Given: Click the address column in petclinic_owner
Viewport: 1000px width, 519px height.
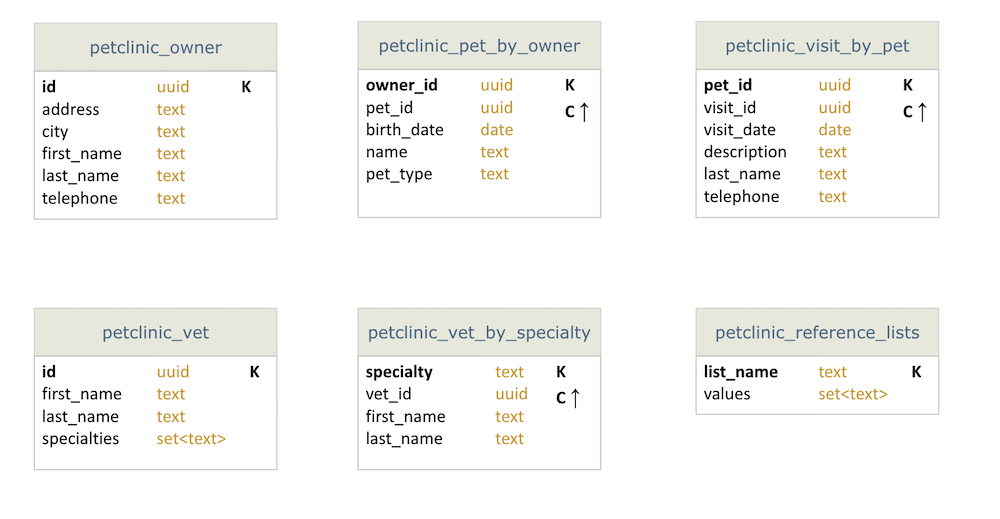Looking at the screenshot, I should click(x=71, y=109).
